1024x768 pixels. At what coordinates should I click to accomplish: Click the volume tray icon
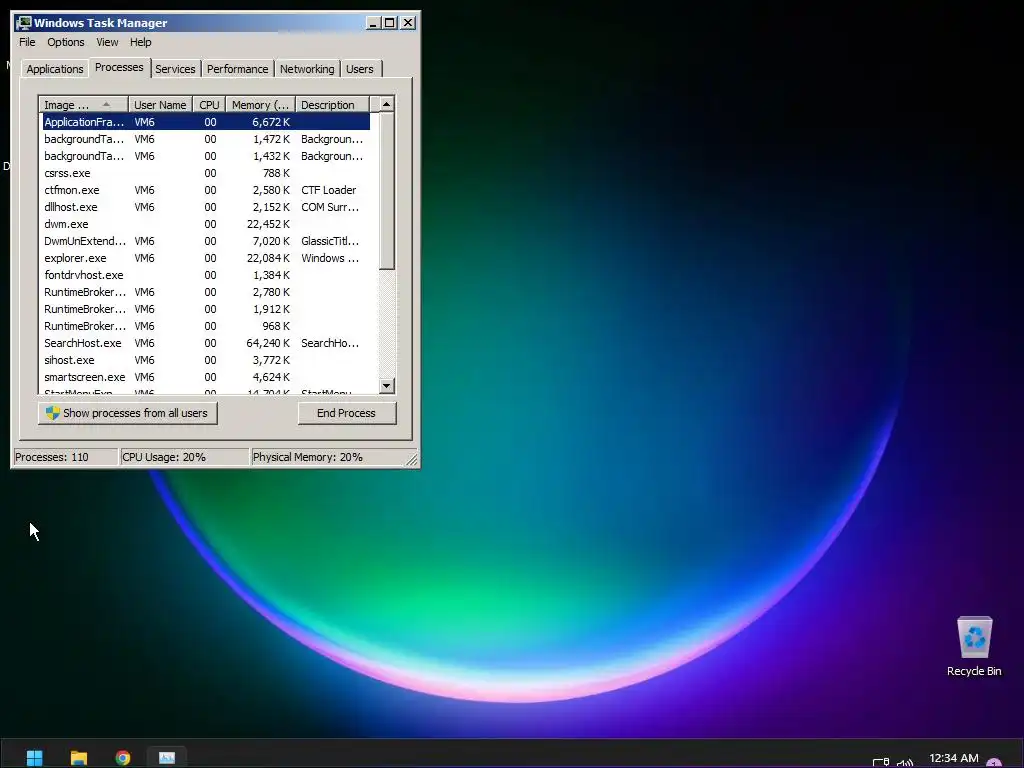(x=904, y=762)
